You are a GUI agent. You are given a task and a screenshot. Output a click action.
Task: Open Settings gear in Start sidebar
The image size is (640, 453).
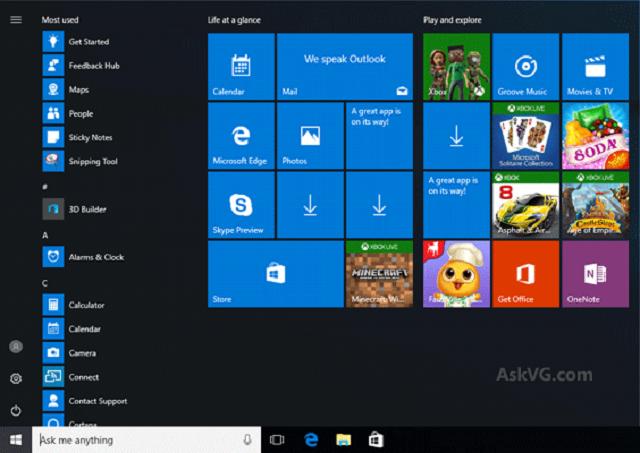pos(16,379)
